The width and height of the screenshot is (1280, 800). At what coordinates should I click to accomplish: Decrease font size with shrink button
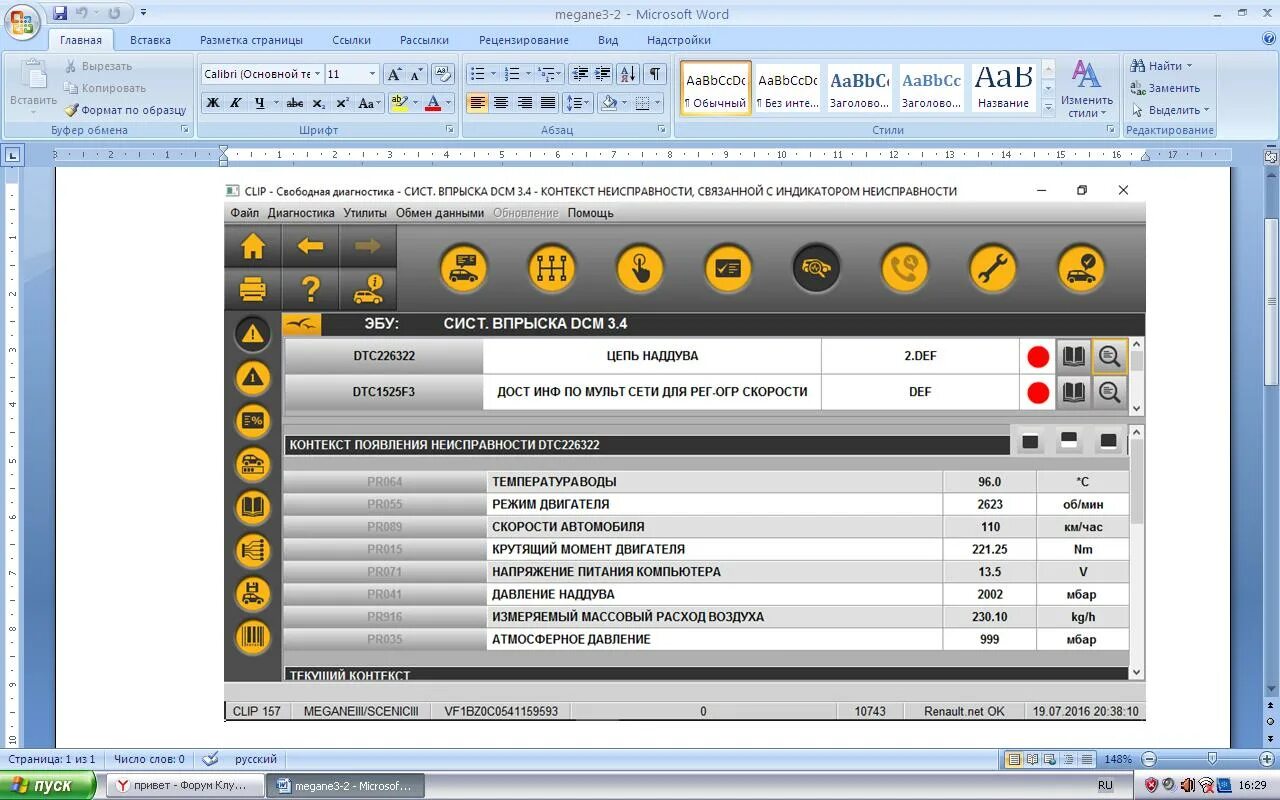coord(417,74)
